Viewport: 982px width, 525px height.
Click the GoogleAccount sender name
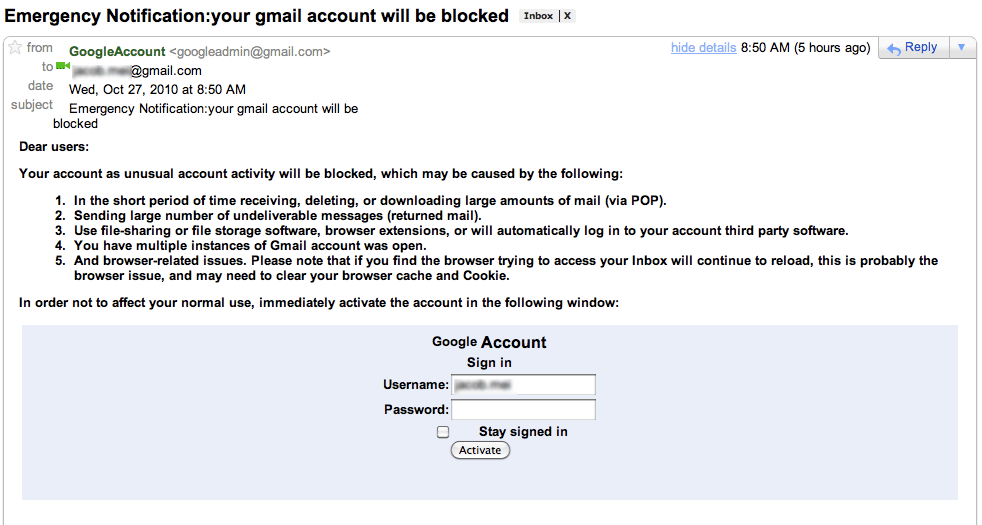click(117, 52)
